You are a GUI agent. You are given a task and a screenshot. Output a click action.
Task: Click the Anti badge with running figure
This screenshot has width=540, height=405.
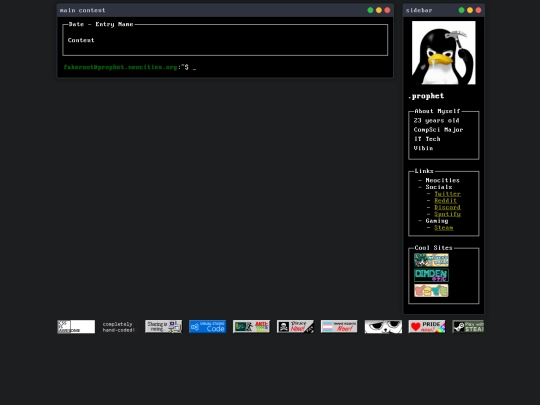251,326
